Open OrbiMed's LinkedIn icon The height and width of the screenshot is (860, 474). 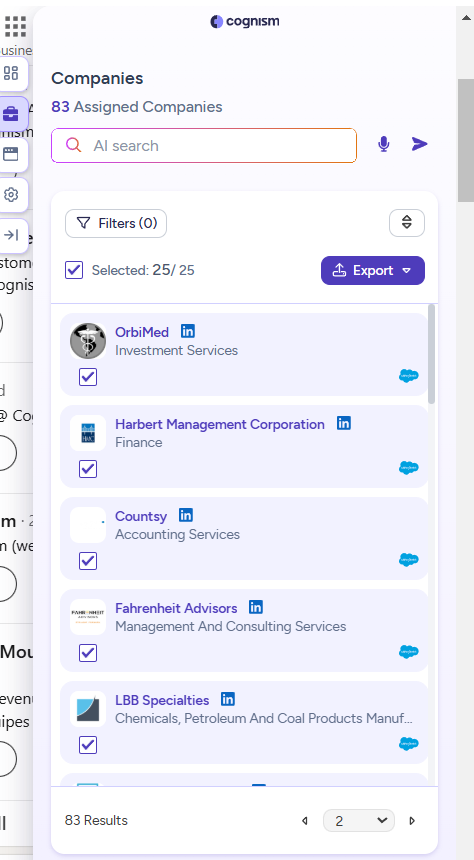tap(188, 331)
